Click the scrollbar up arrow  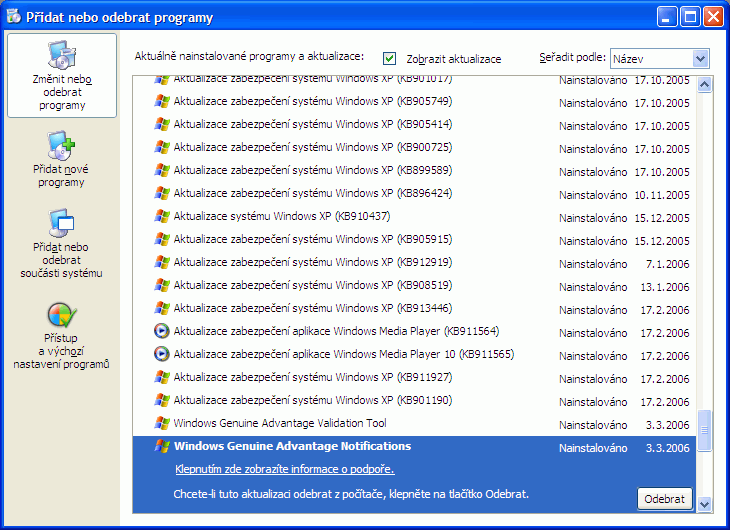(x=704, y=85)
